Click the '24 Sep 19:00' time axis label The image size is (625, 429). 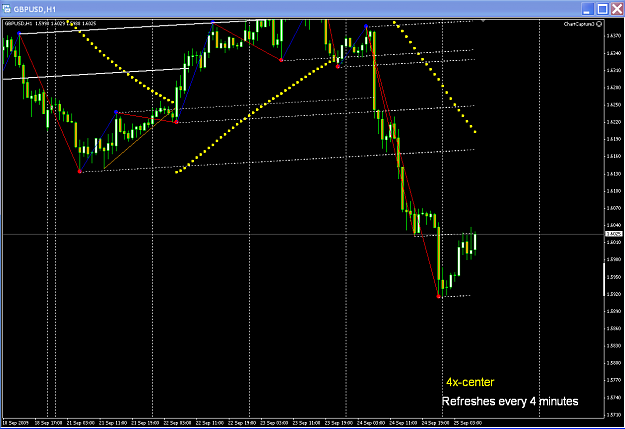[436, 423]
